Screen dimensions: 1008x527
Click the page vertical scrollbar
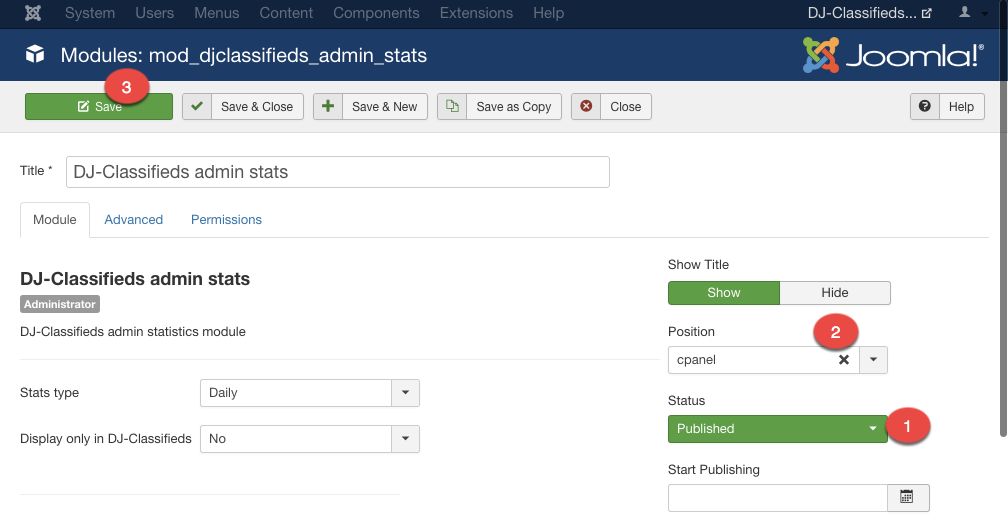pos(1004,219)
